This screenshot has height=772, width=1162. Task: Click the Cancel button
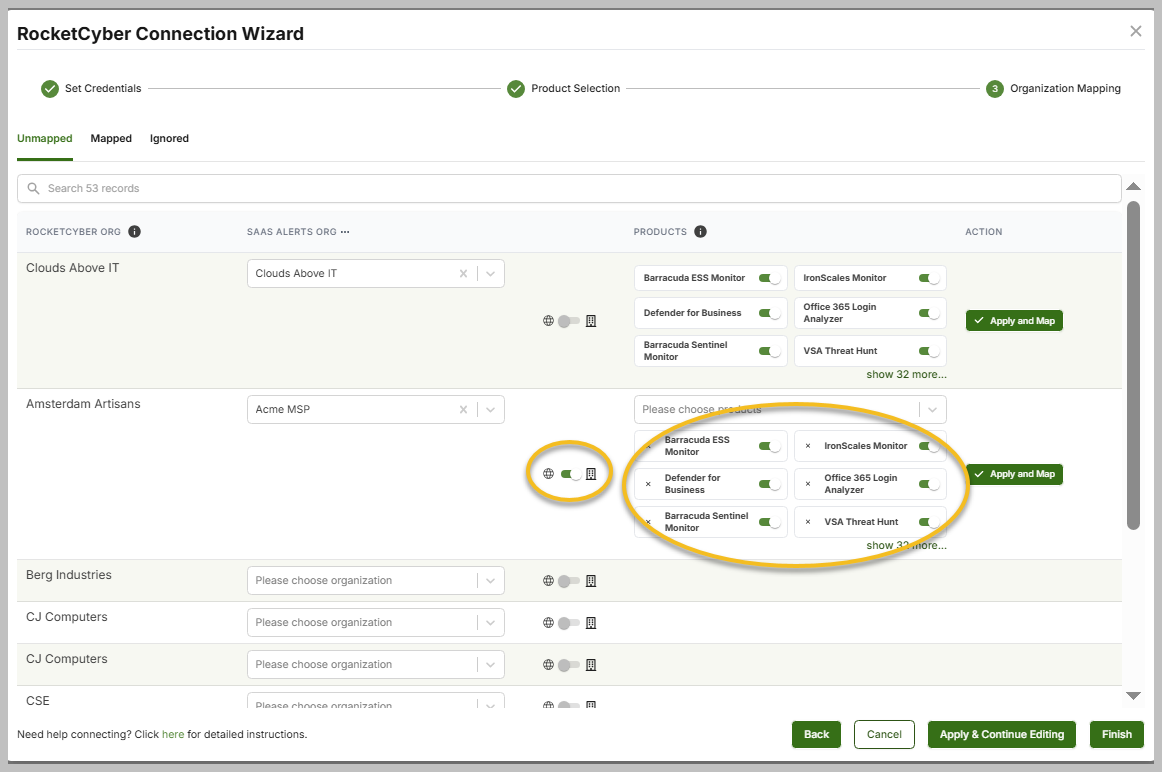pos(884,734)
